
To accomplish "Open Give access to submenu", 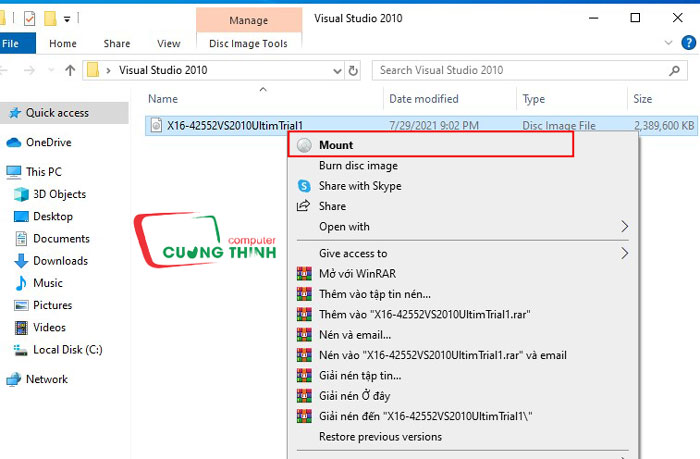I will click(x=353, y=254).
